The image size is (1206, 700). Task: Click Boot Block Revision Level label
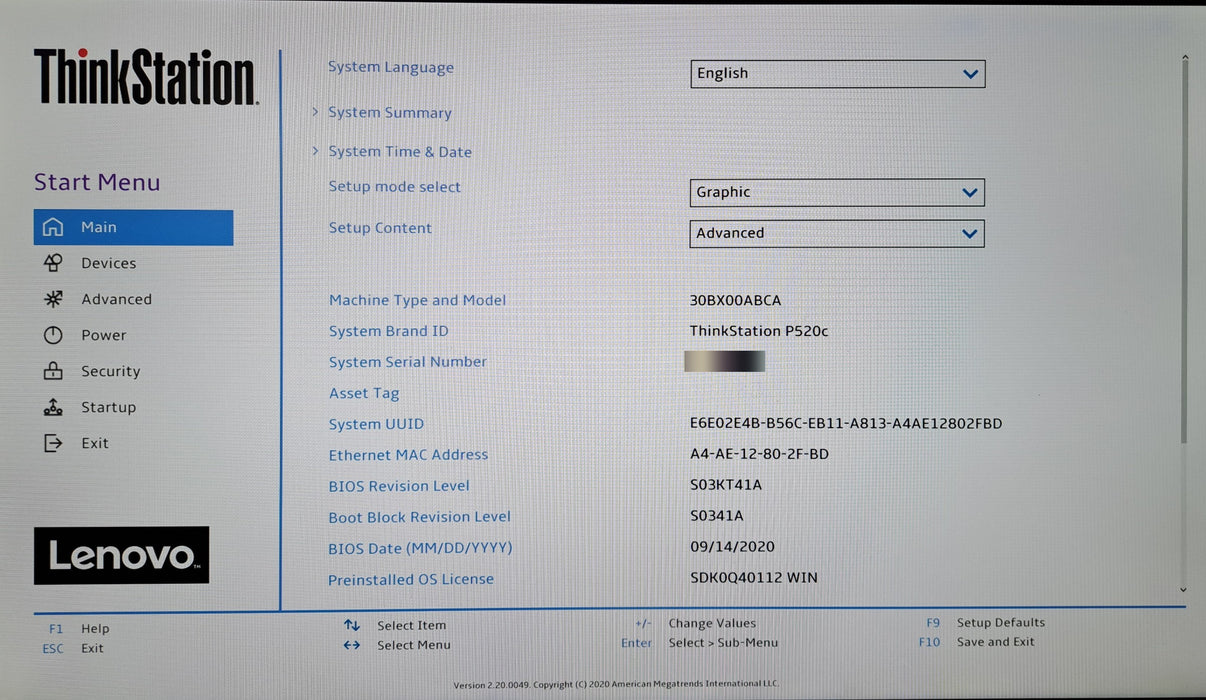coord(419,517)
